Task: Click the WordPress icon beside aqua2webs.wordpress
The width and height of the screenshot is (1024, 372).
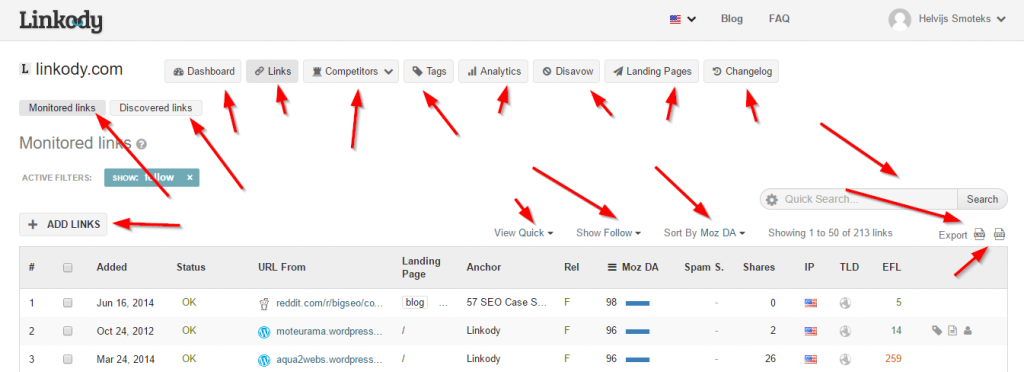Action: coord(264,359)
